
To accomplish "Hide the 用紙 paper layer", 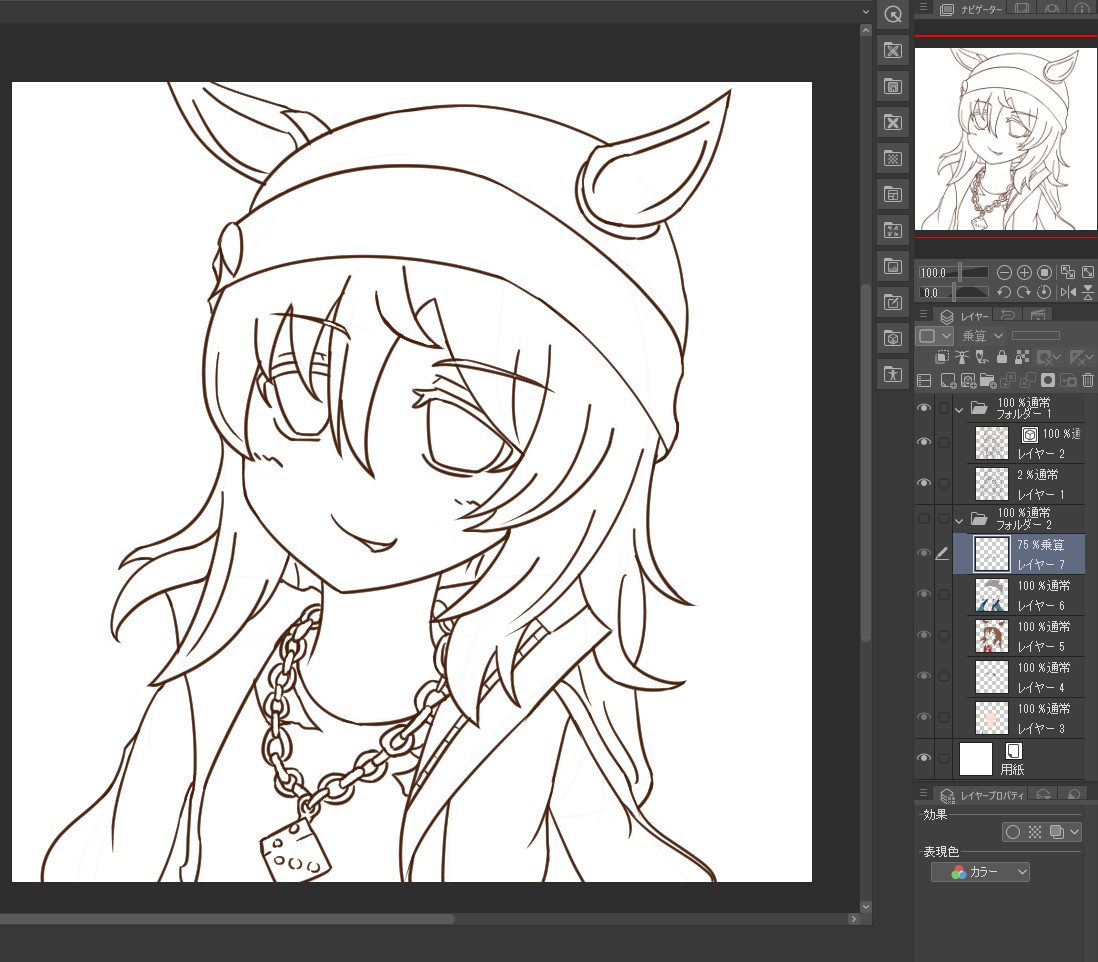I will coord(924,758).
